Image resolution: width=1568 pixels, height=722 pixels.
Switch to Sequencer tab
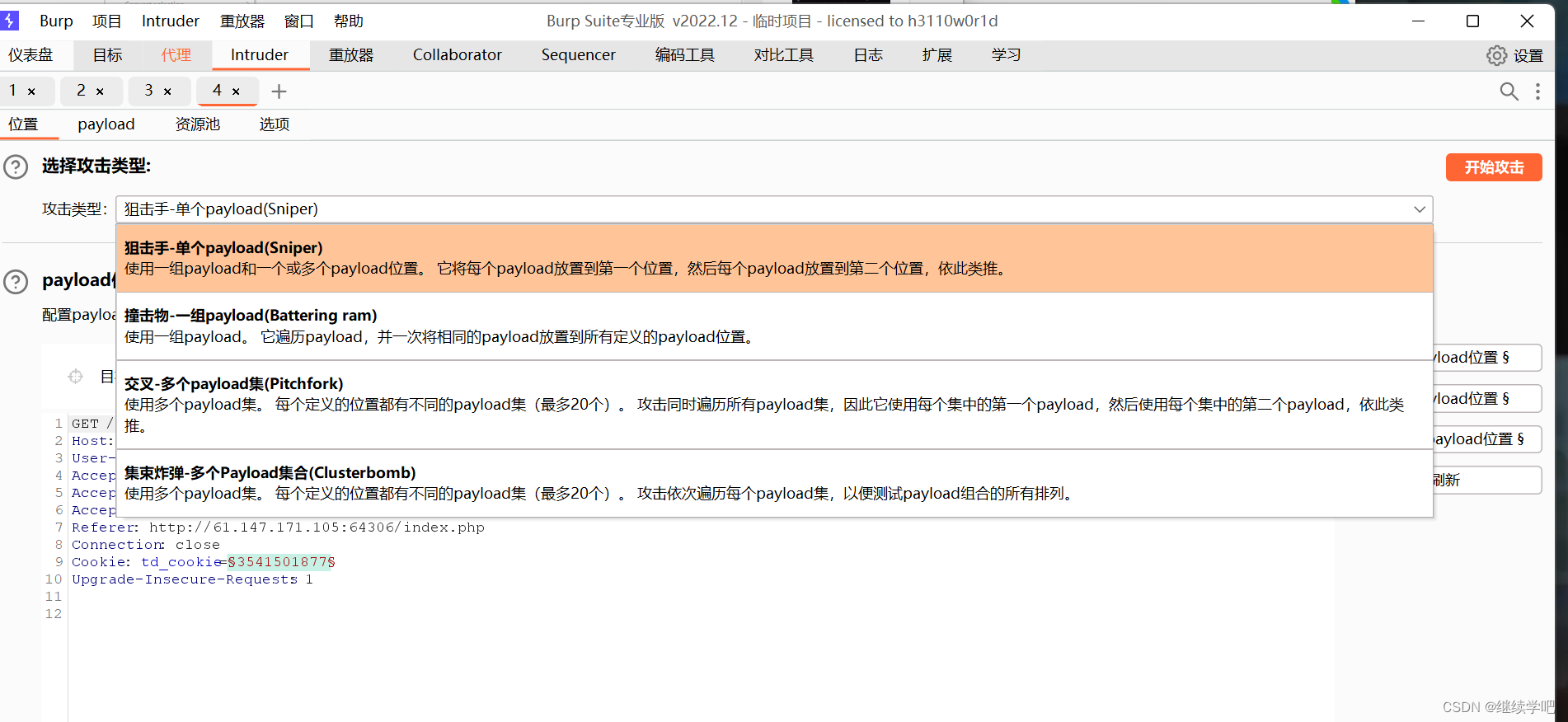[x=579, y=55]
